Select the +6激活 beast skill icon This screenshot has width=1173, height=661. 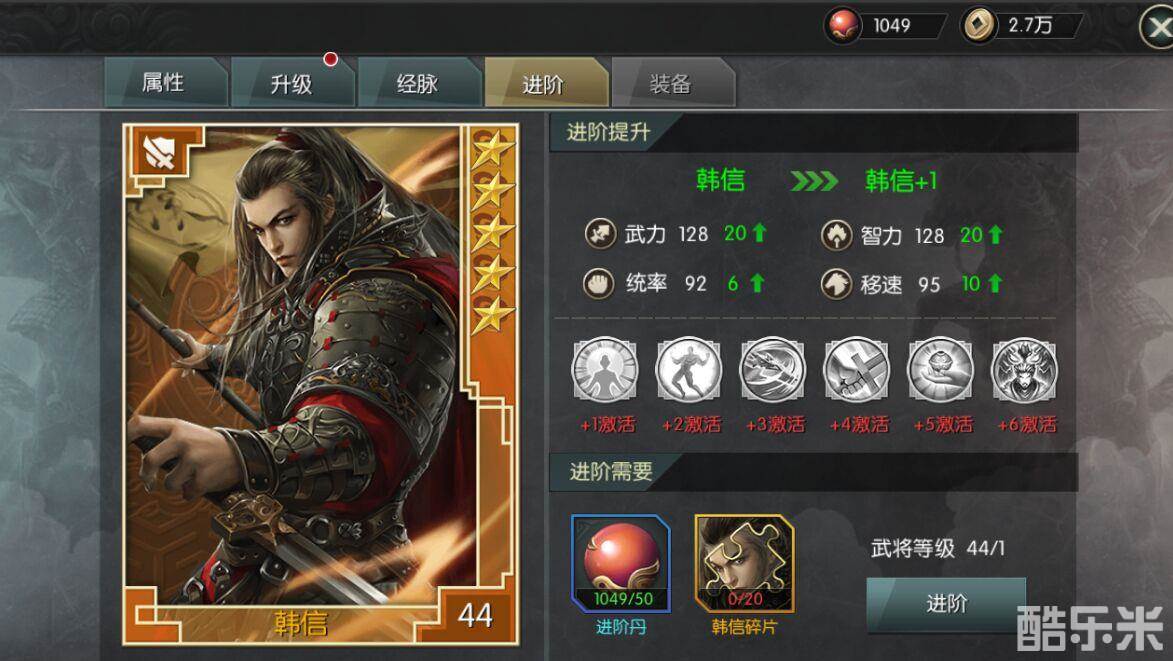[x=1024, y=370]
